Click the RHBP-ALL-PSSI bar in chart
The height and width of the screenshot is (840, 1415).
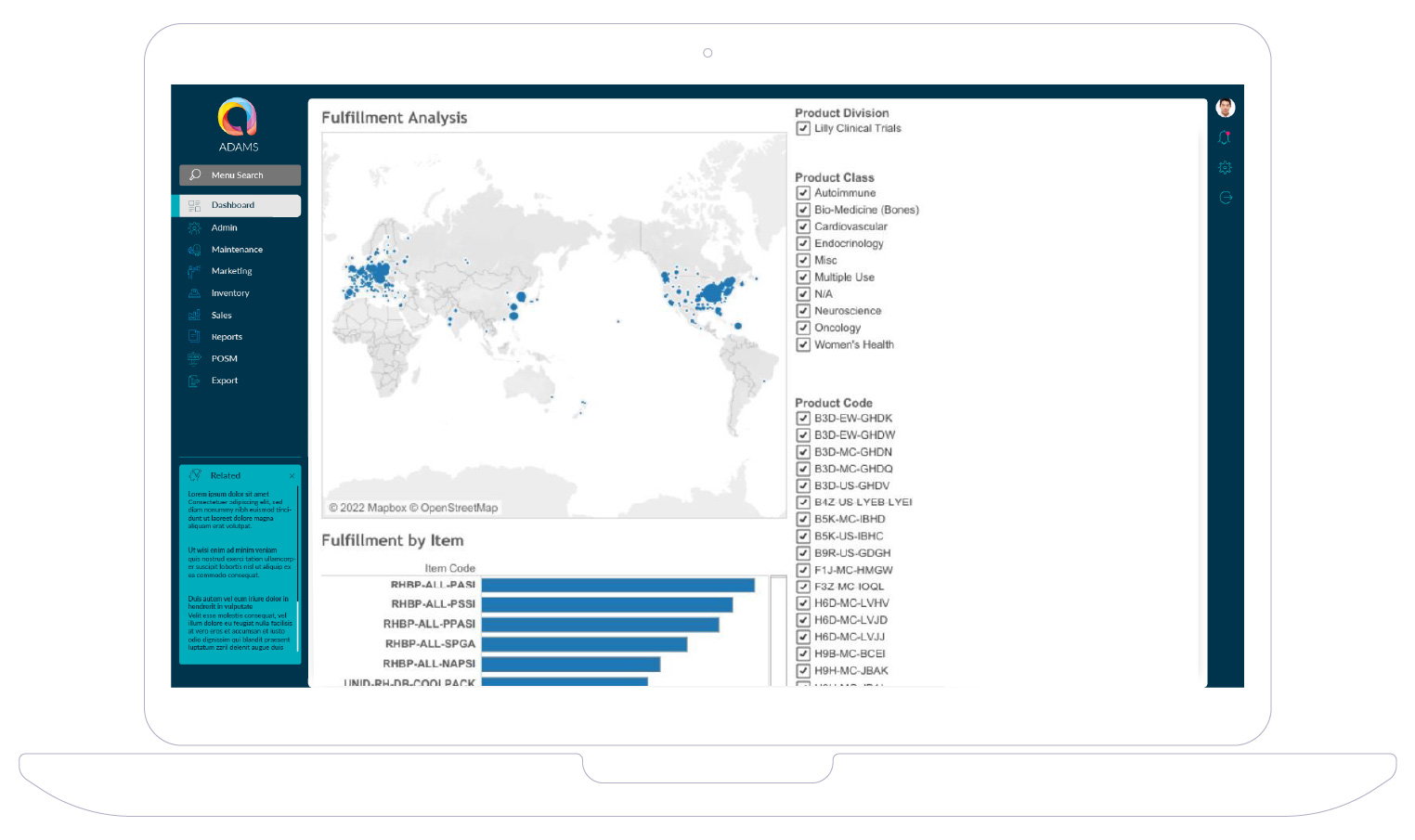click(606, 604)
